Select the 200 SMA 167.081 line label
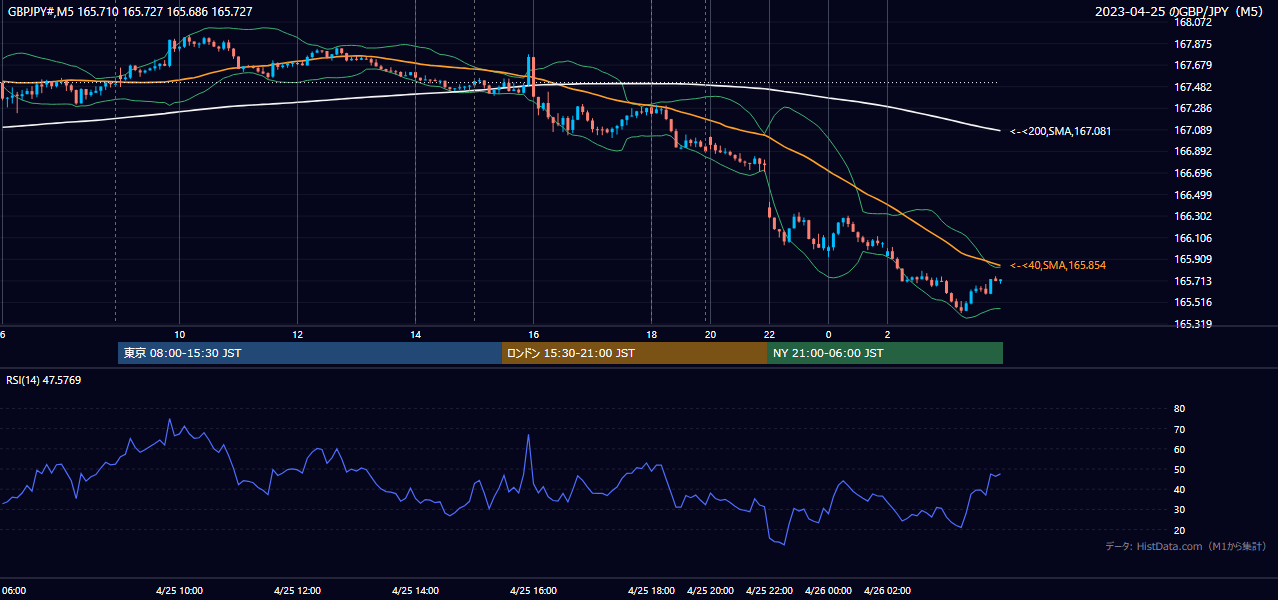This screenshot has width=1278, height=600. [x=1061, y=131]
